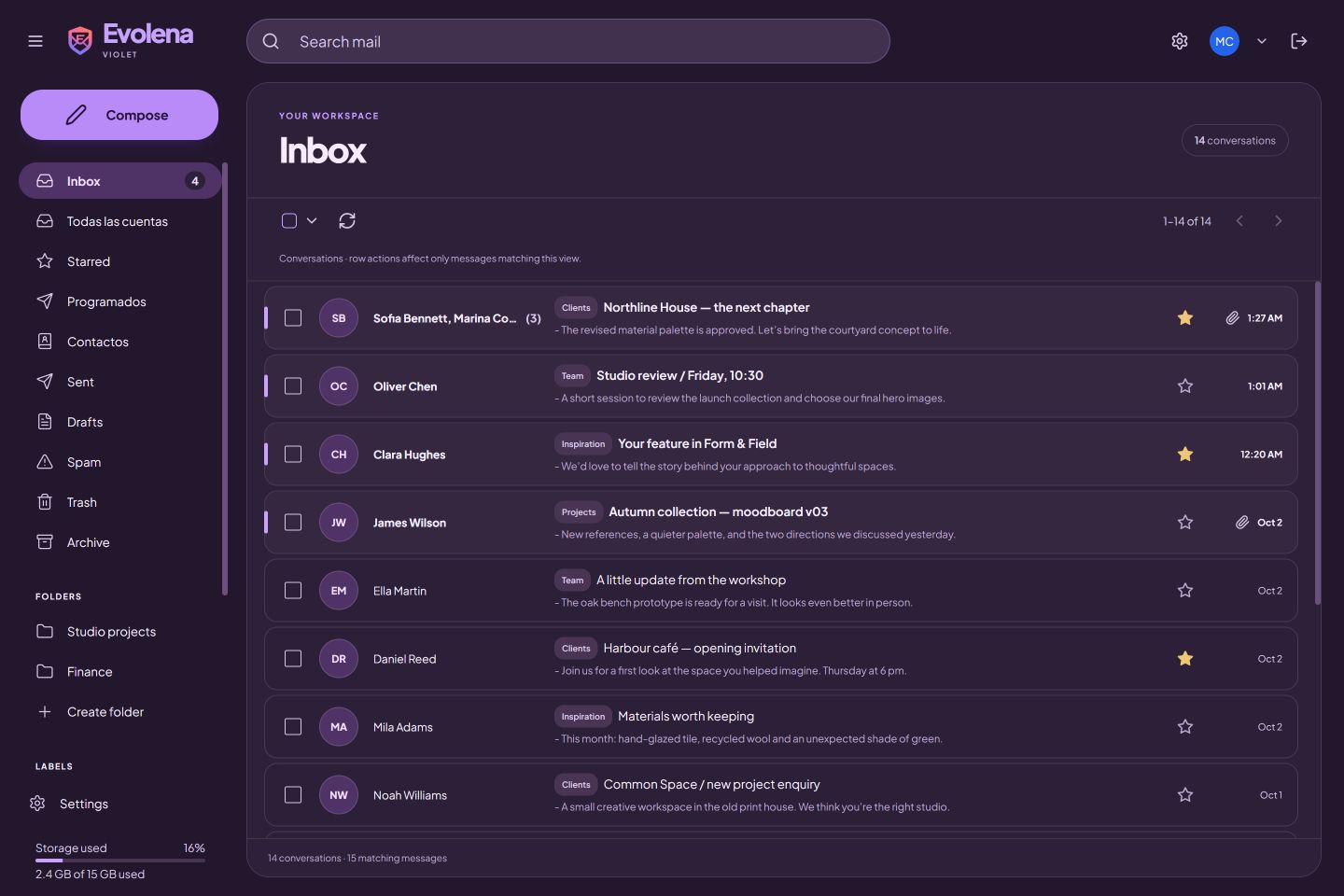1344x896 pixels.
Task: Click the storage used progress bar
Action: [120, 861]
